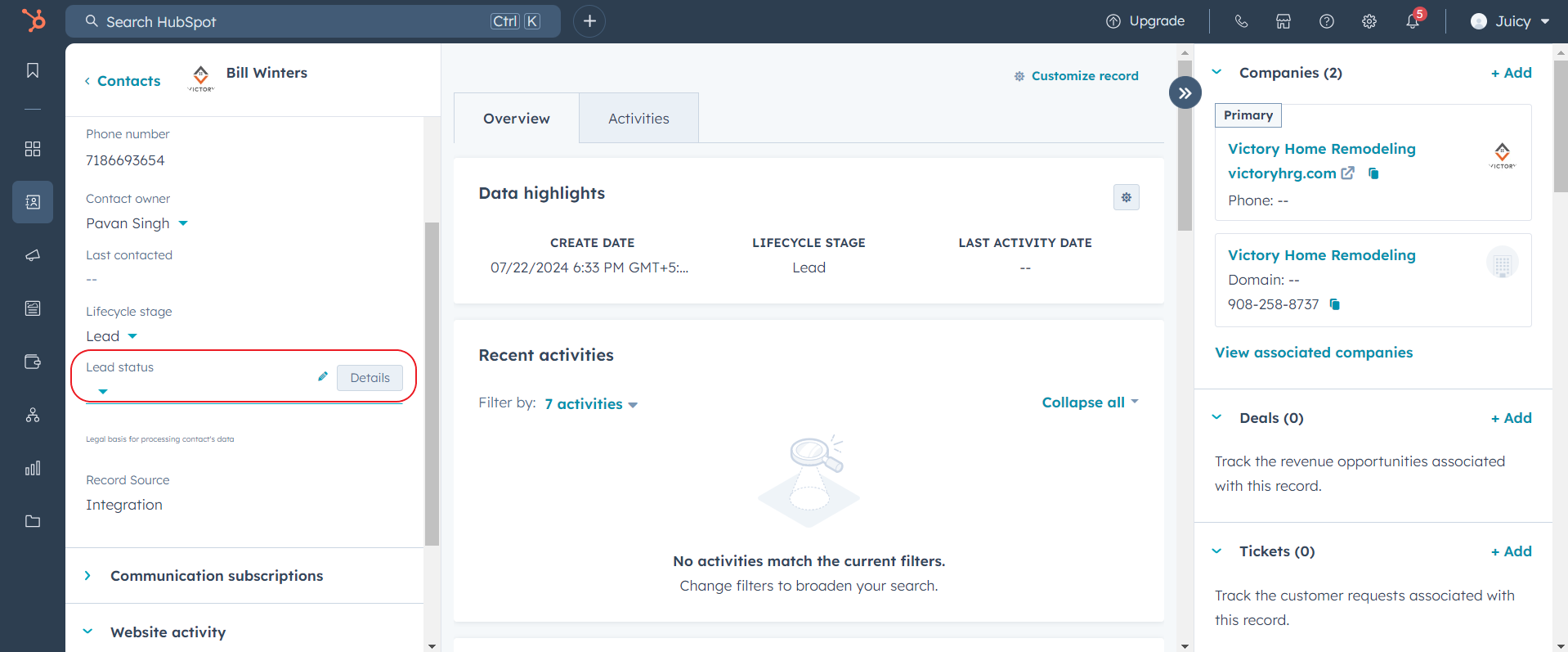The image size is (1568, 652).
Task: Open the Workspaces grid icon
Action: tap(33, 149)
